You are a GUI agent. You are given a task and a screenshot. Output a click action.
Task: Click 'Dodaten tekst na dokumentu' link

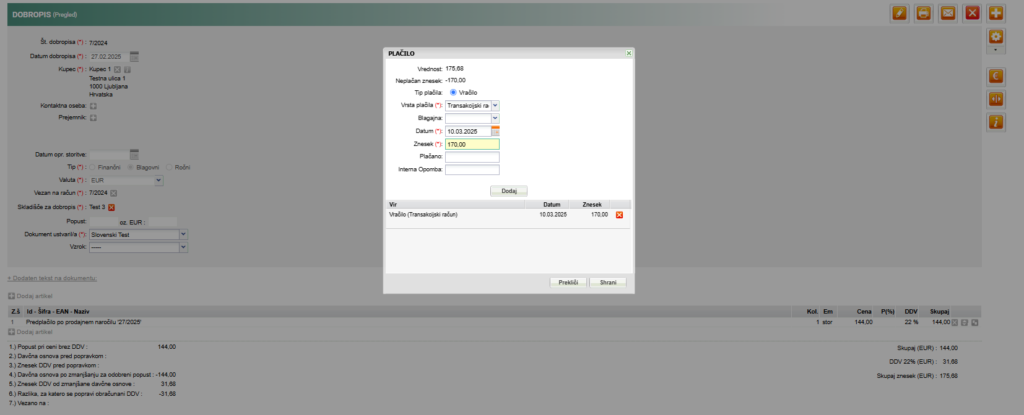tap(52, 278)
